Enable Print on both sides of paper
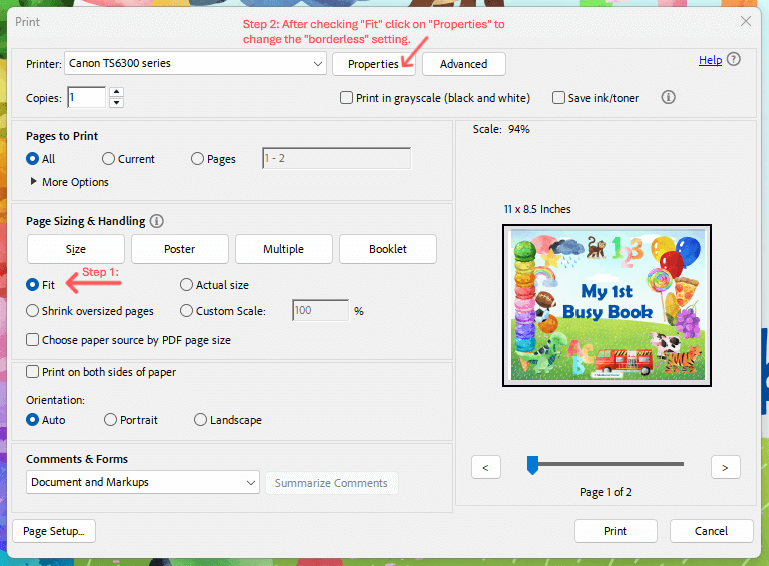 32,372
